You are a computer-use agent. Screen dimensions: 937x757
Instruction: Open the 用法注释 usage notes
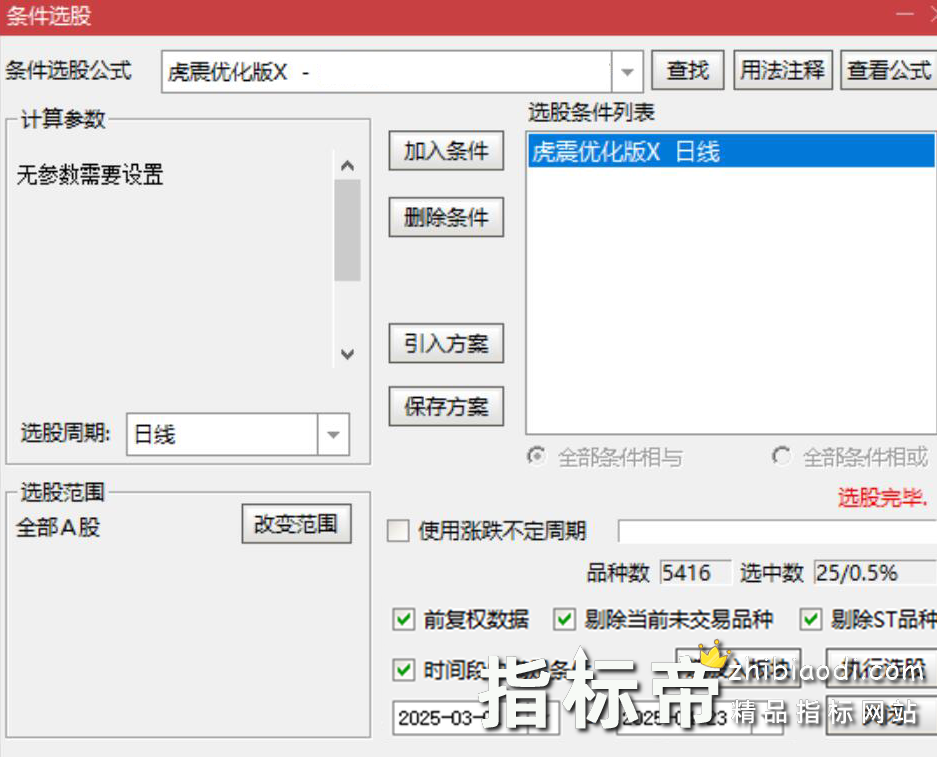(783, 71)
